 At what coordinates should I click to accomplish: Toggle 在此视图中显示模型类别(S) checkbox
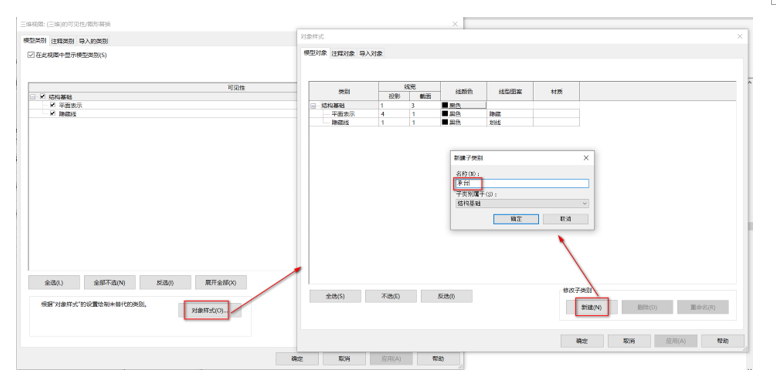coord(31,55)
